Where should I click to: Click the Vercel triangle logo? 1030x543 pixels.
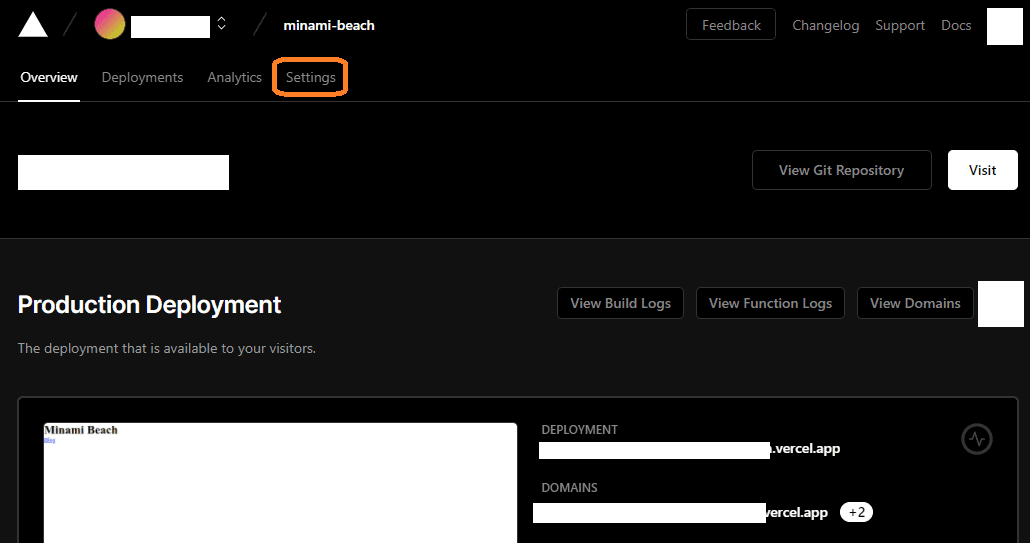coord(33,25)
